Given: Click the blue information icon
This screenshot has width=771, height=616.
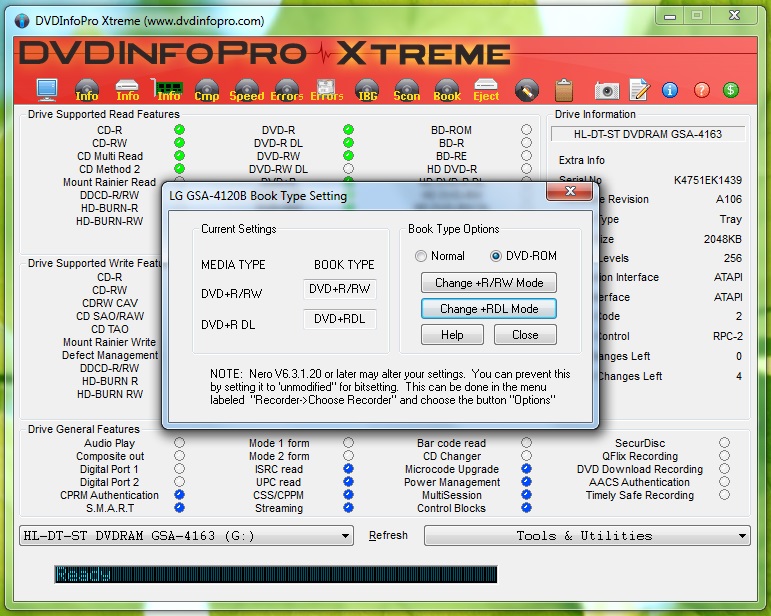Looking at the screenshot, I should point(670,90).
